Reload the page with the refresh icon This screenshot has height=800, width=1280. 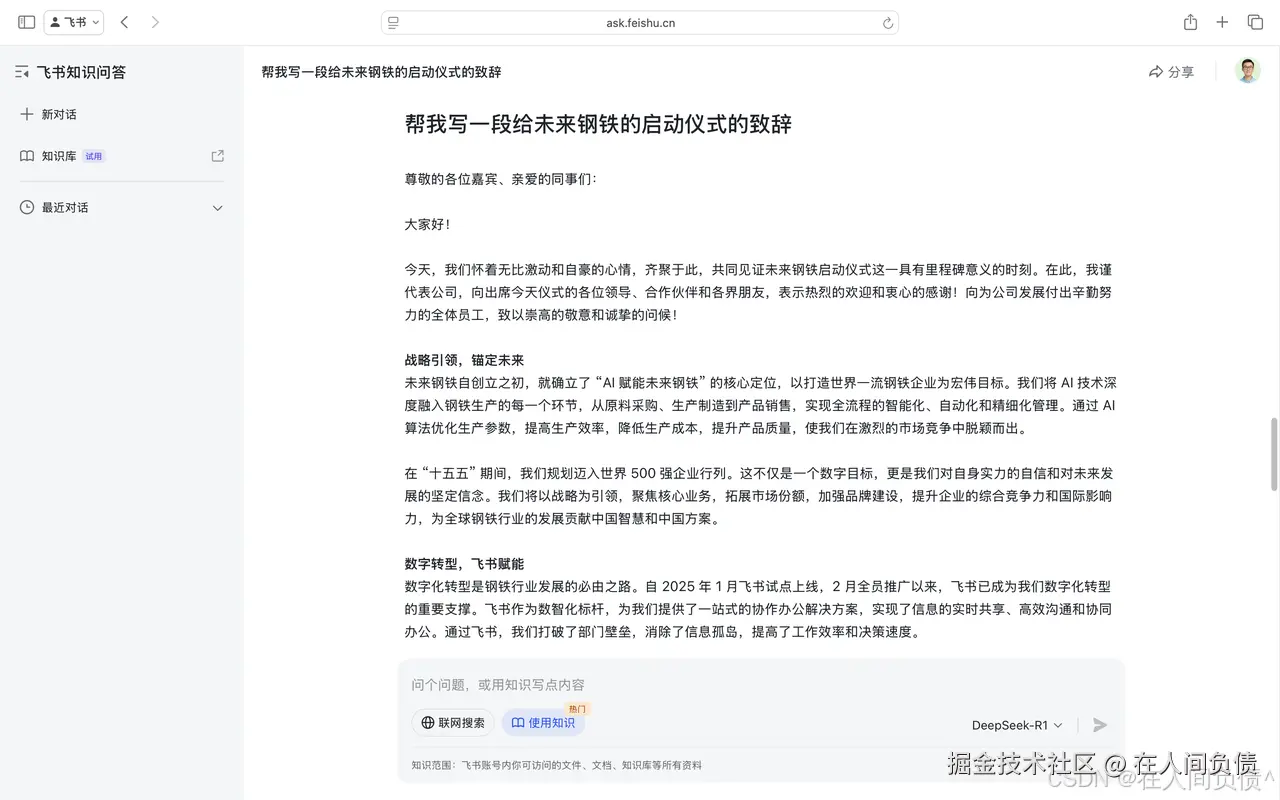point(887,21)
